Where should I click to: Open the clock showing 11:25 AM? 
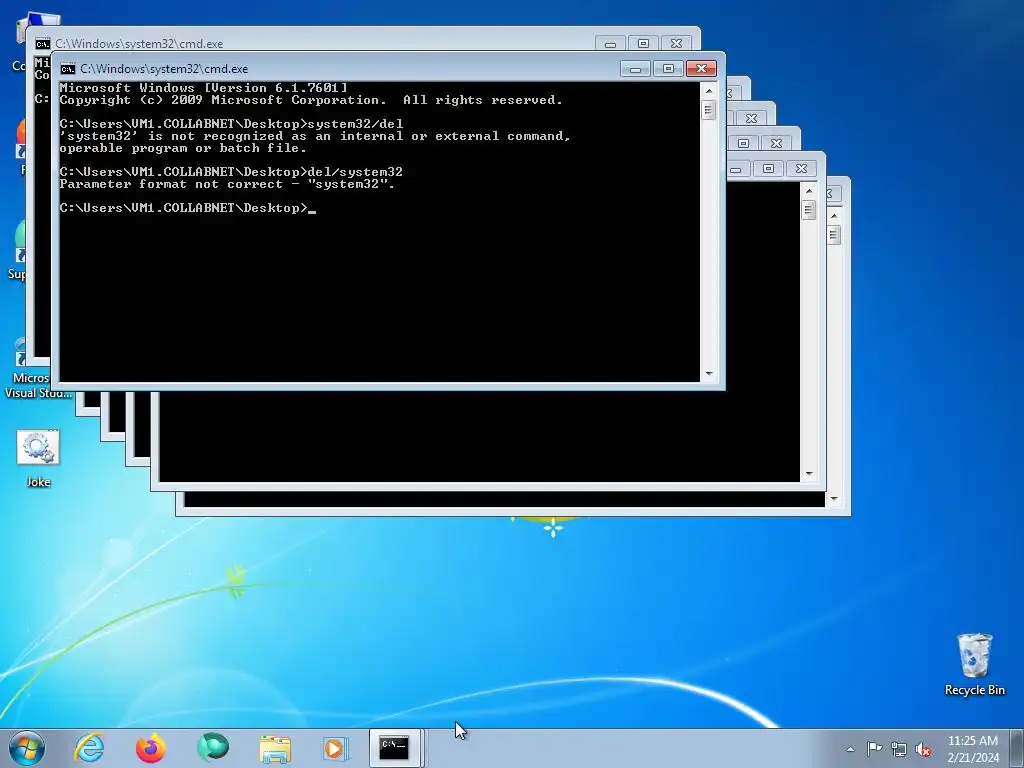(972, 741)
